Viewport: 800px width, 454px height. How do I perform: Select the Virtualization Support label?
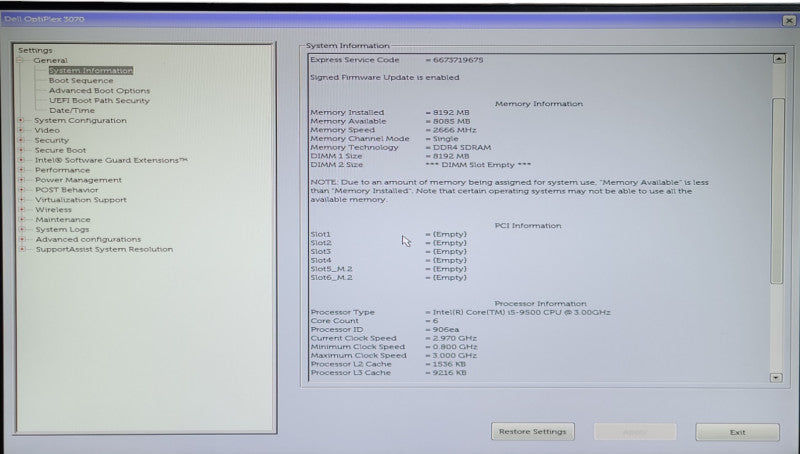[81, 200]
